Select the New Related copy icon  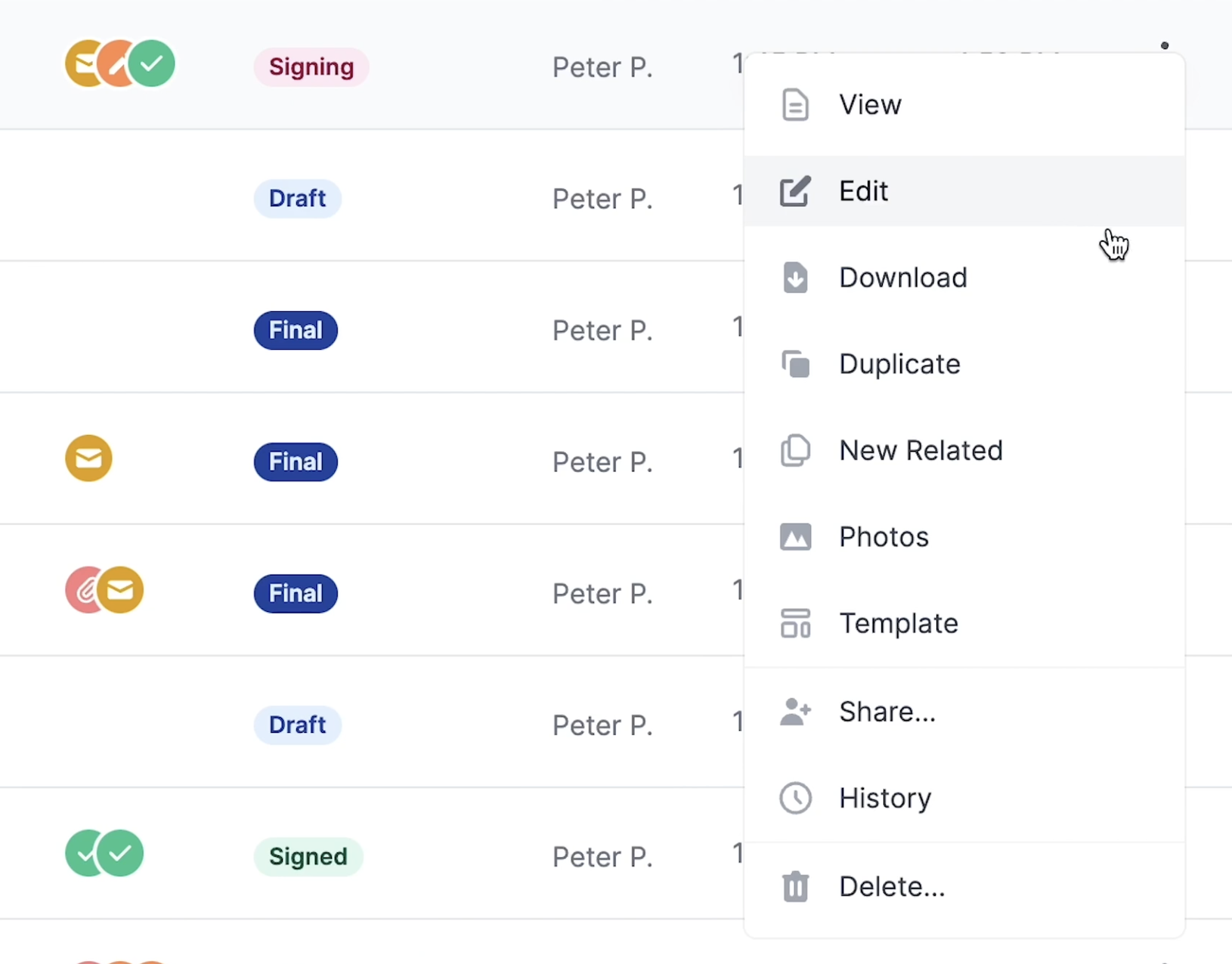point(795,450)
